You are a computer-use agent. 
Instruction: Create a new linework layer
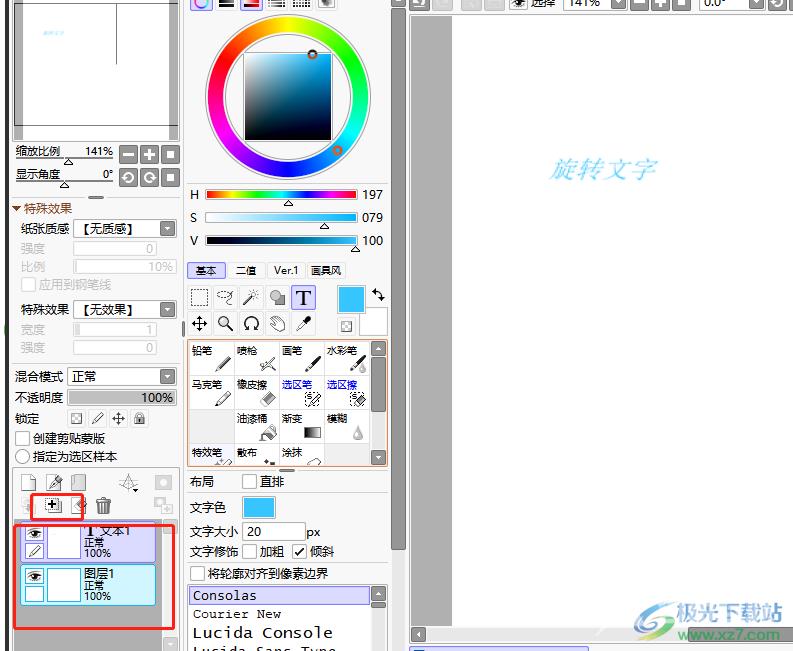coord(54,483)
